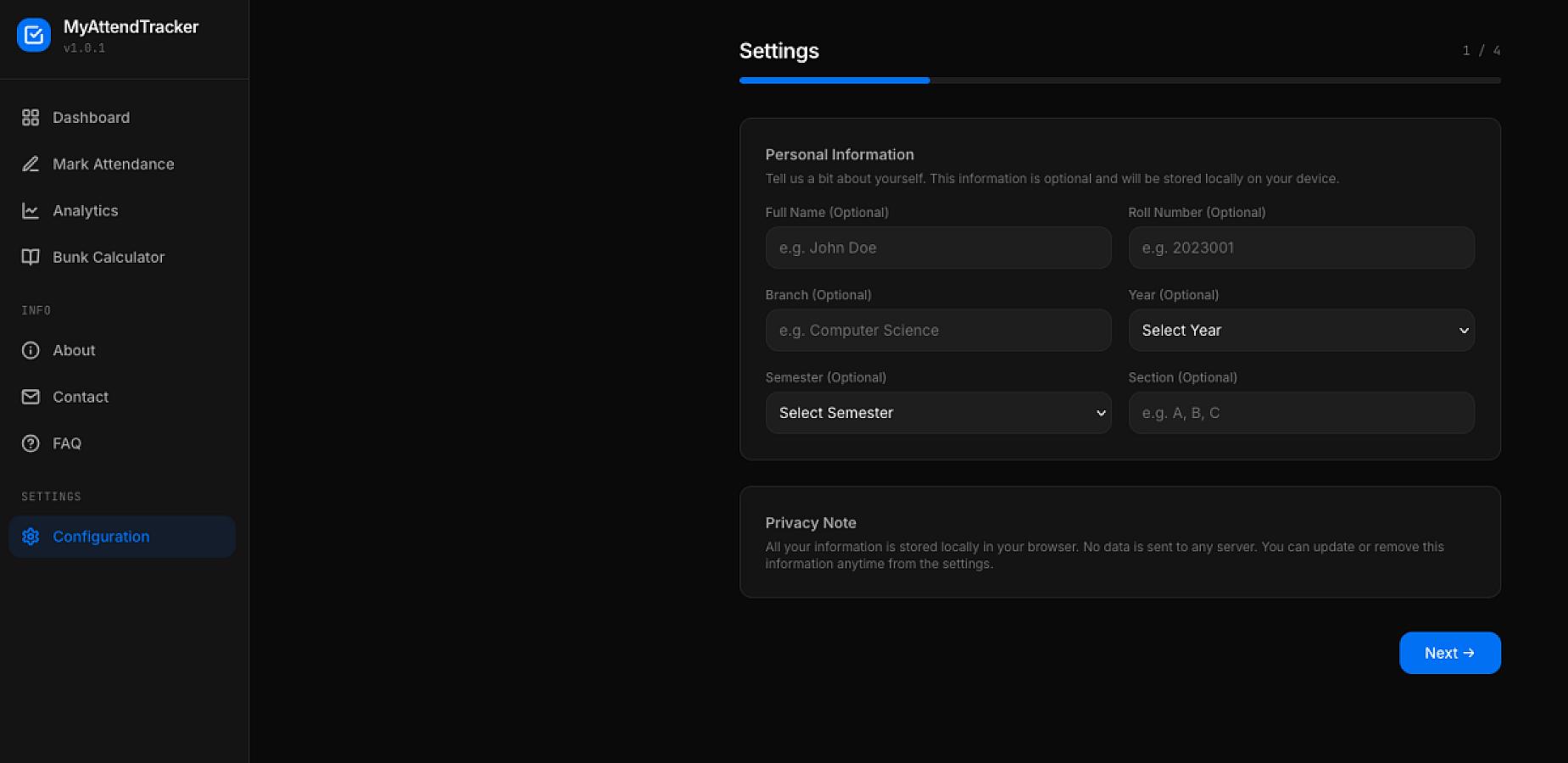This screenshot has height=763, width=1568.
Task: Focus the Section input field
Action: pyautogui.click(x=1301, y=413)
